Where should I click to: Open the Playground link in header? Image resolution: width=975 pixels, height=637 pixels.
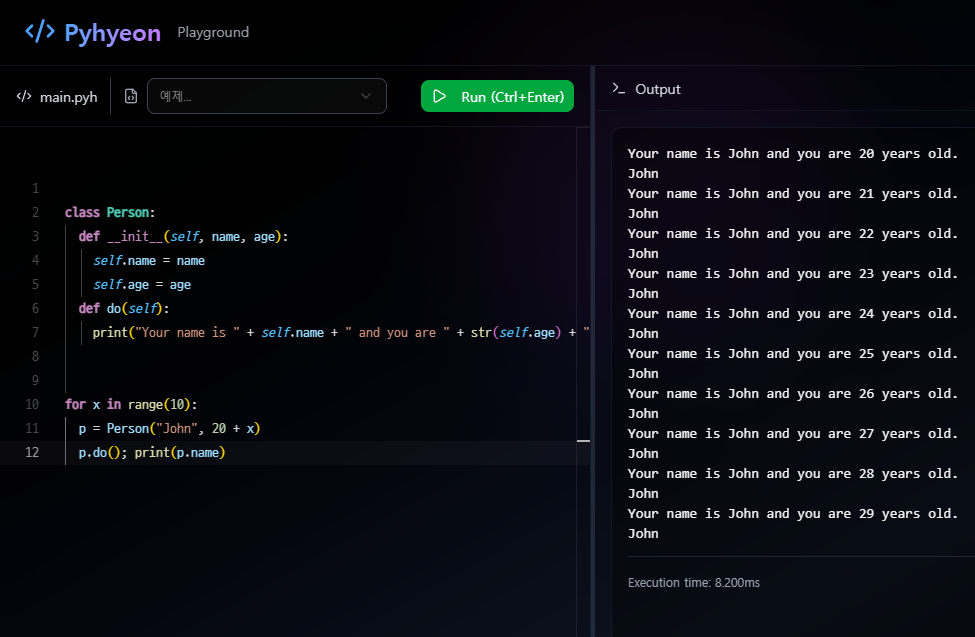213,32
